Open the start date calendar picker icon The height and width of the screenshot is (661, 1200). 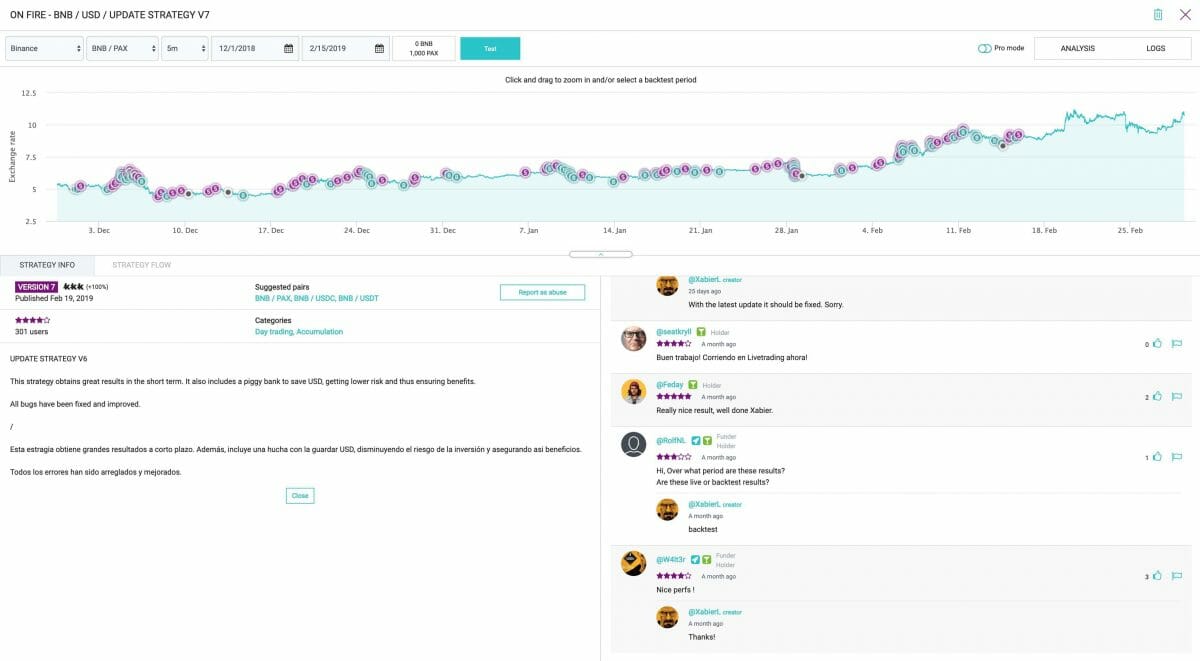tap(288, 49)
